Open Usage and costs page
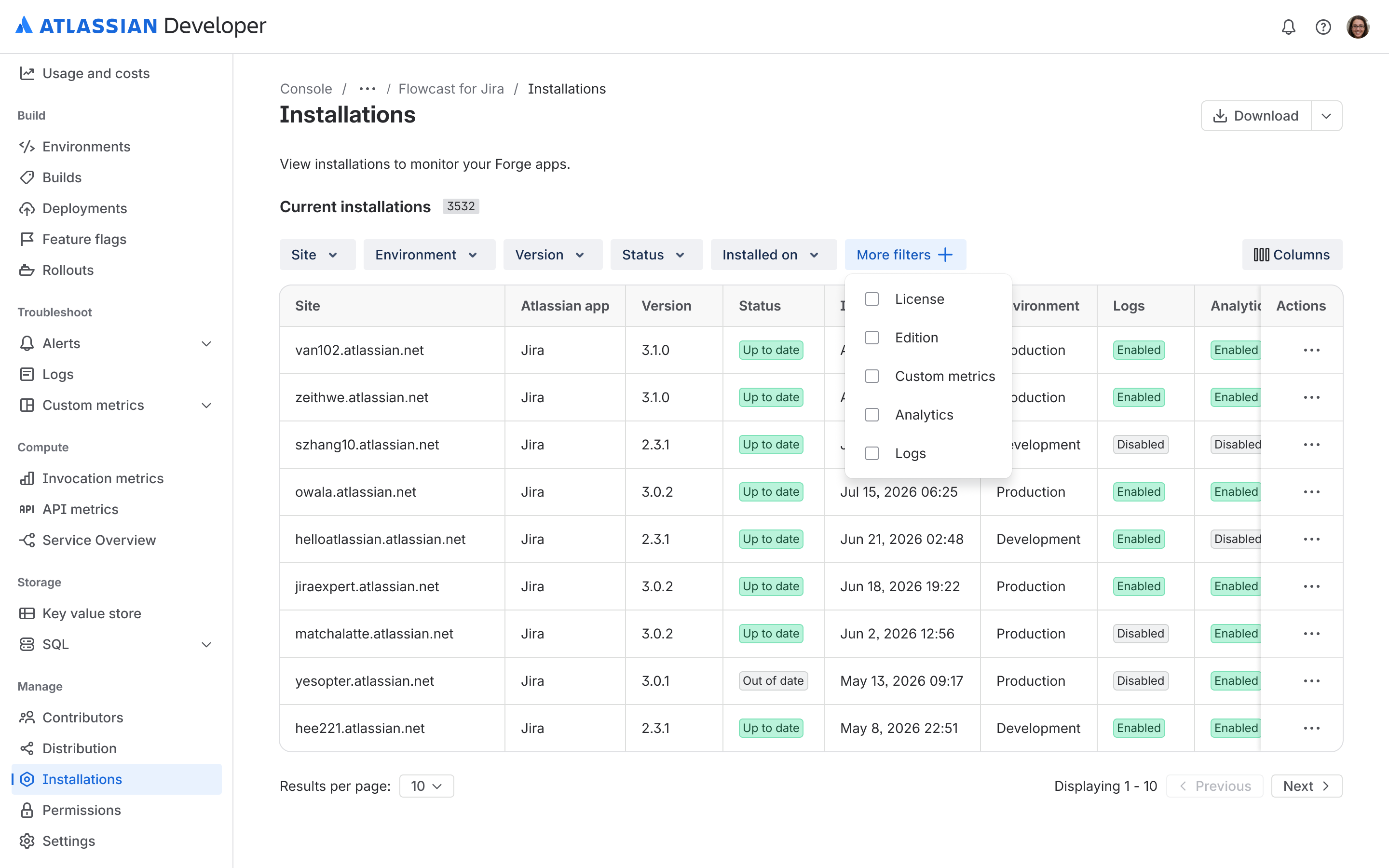The width and height of the screenshot is (1389, 868). click(117, 73)
